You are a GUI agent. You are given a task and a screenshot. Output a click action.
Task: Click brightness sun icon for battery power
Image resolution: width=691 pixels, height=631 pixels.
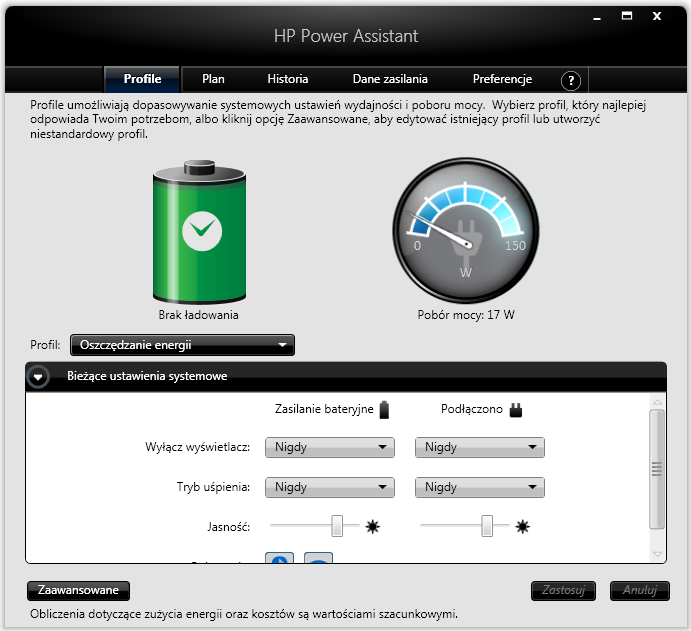[x=372, y=527]
